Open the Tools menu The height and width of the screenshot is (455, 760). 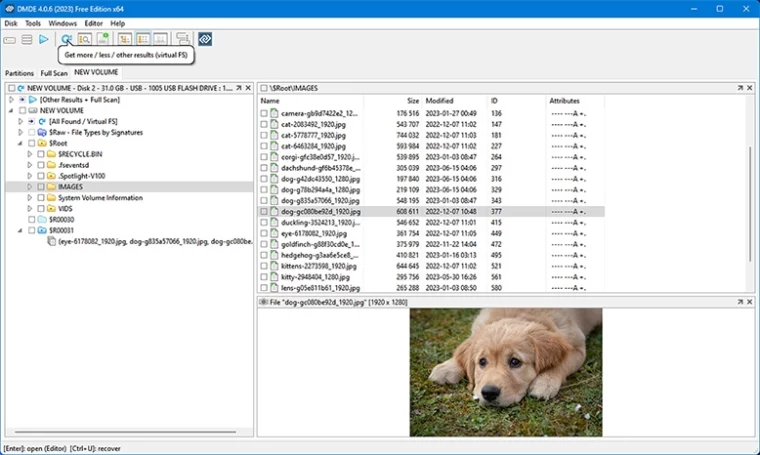click(33, 22)
